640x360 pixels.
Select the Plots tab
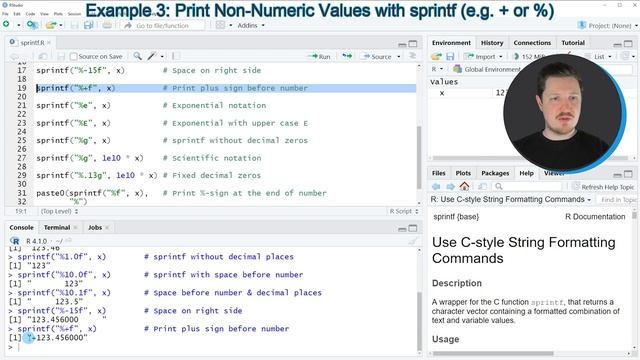(x=463, y=173)
